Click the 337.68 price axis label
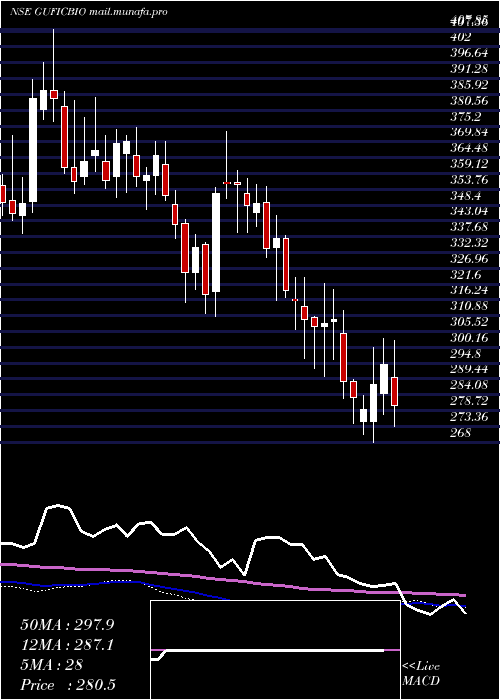This screenshot has width=500, height=700. pyautogui.click(x=471, y=227)
